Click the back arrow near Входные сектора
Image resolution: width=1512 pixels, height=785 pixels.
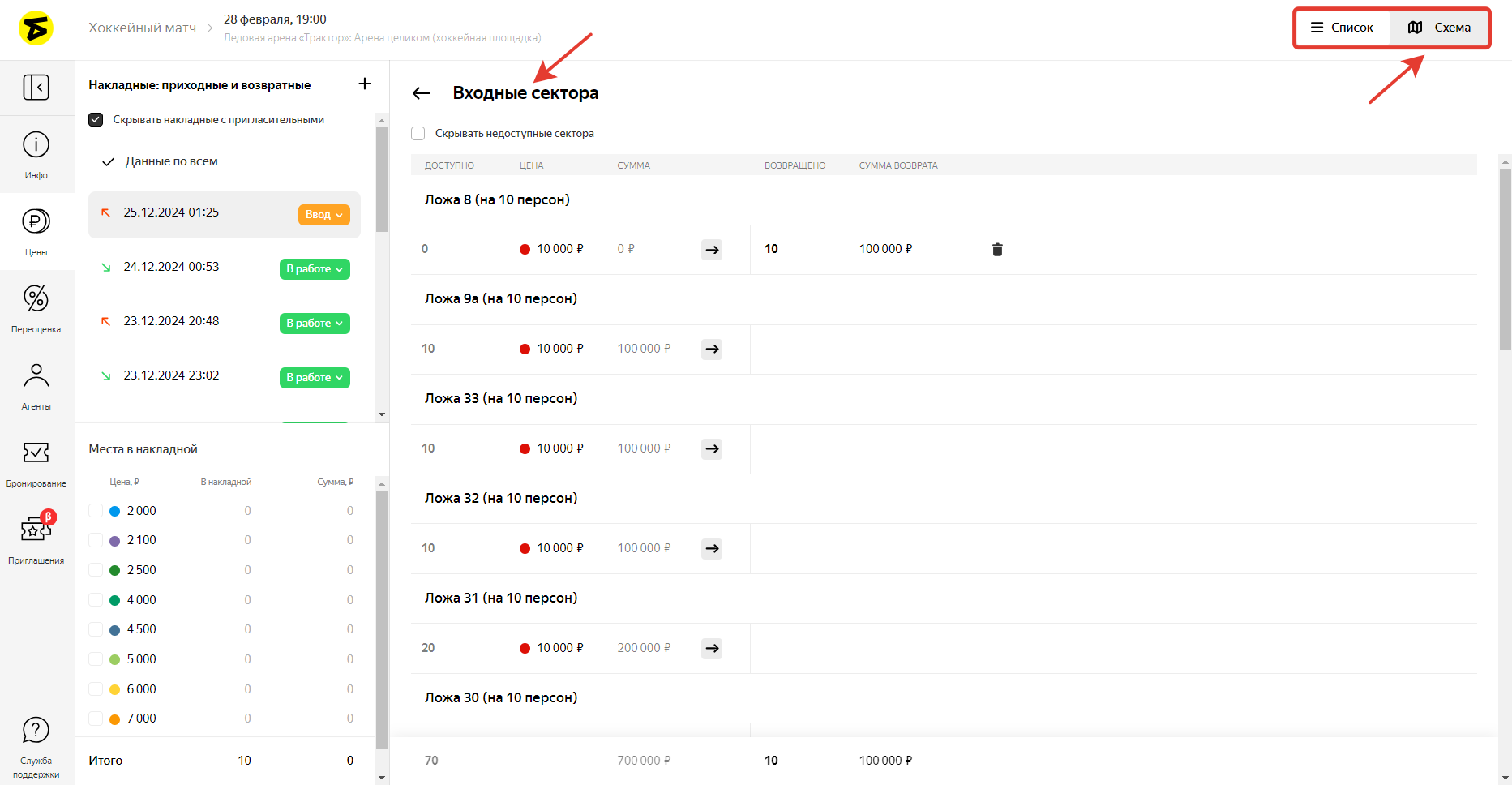(421, 93)
